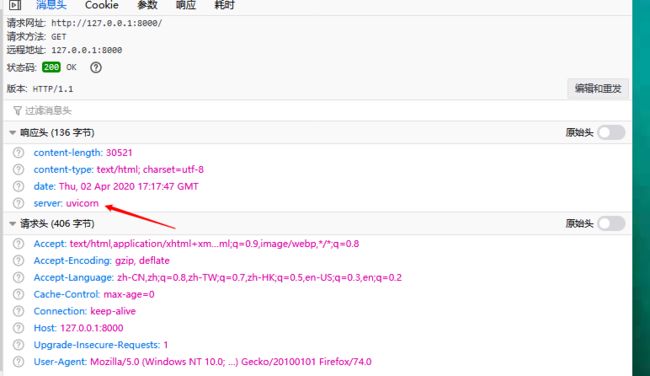Viewport: 650px width, 376px height.
Task: Click the Accept-Language value zh-CN,zh;q=0.8
Action: click(260, 277)
